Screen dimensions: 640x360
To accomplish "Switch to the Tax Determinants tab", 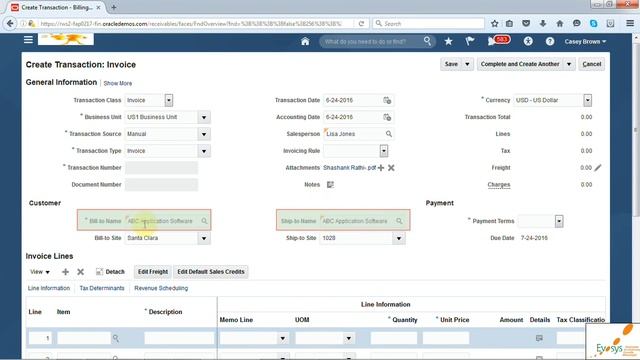I will 102,288.
